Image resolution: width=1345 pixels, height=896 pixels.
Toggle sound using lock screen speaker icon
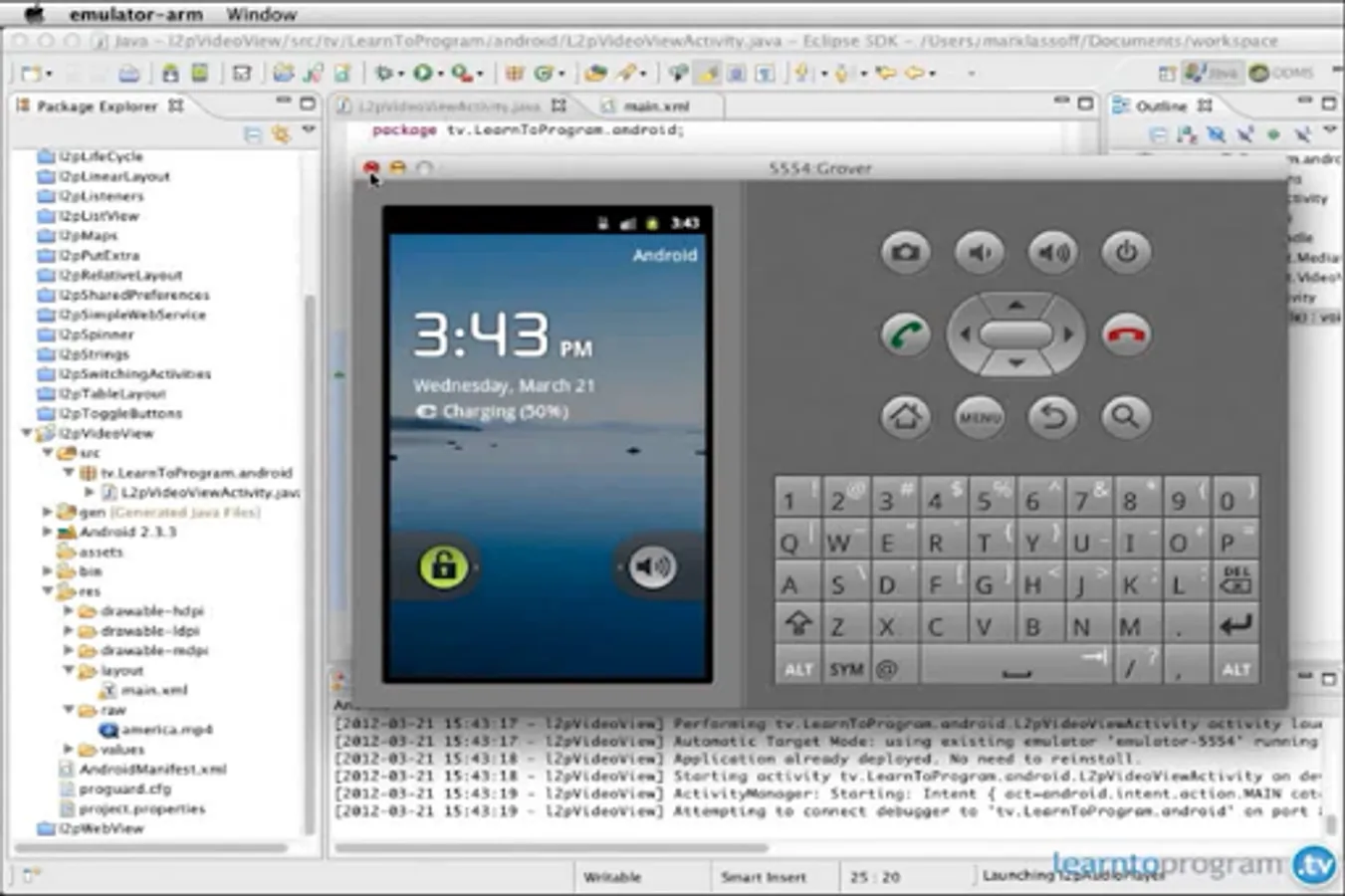(652, 566)
